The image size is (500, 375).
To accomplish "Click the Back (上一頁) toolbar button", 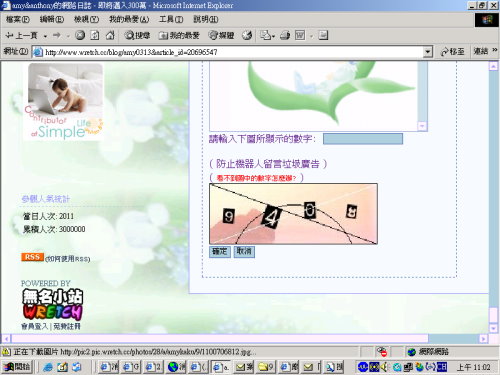I will tap(22, 35).
